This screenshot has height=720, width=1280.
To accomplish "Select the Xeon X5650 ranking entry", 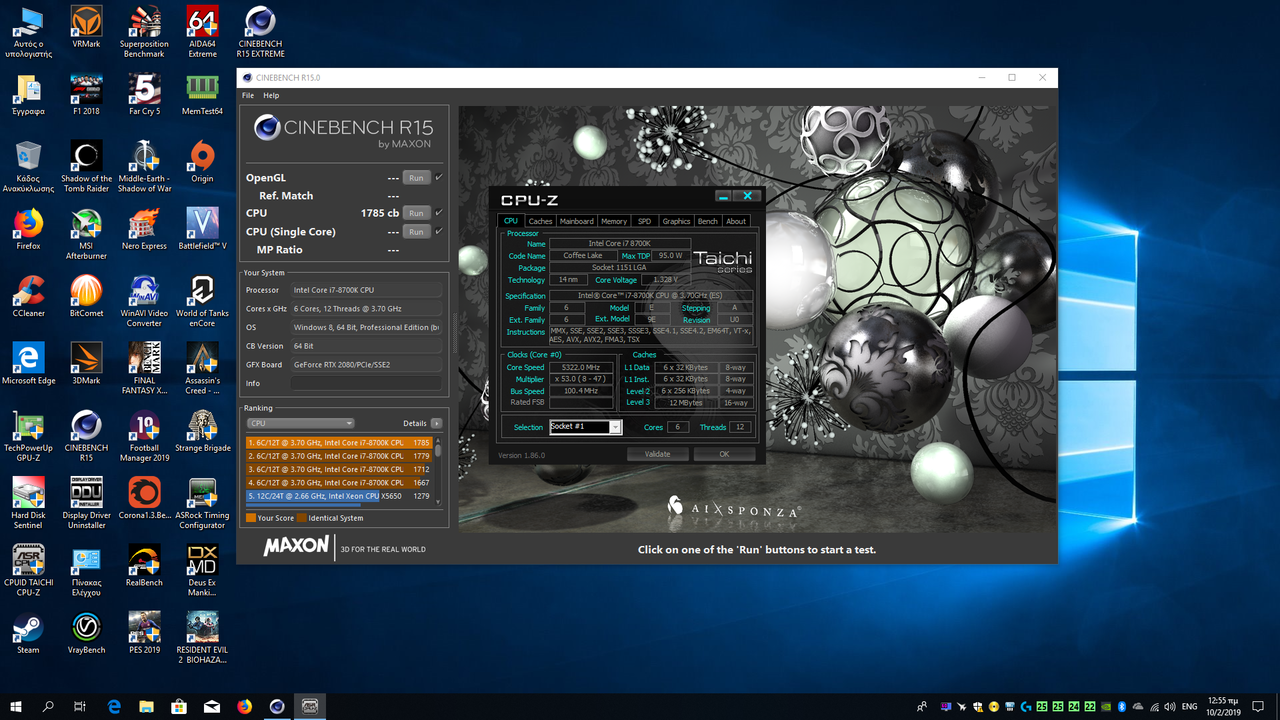I will [339, 496].
